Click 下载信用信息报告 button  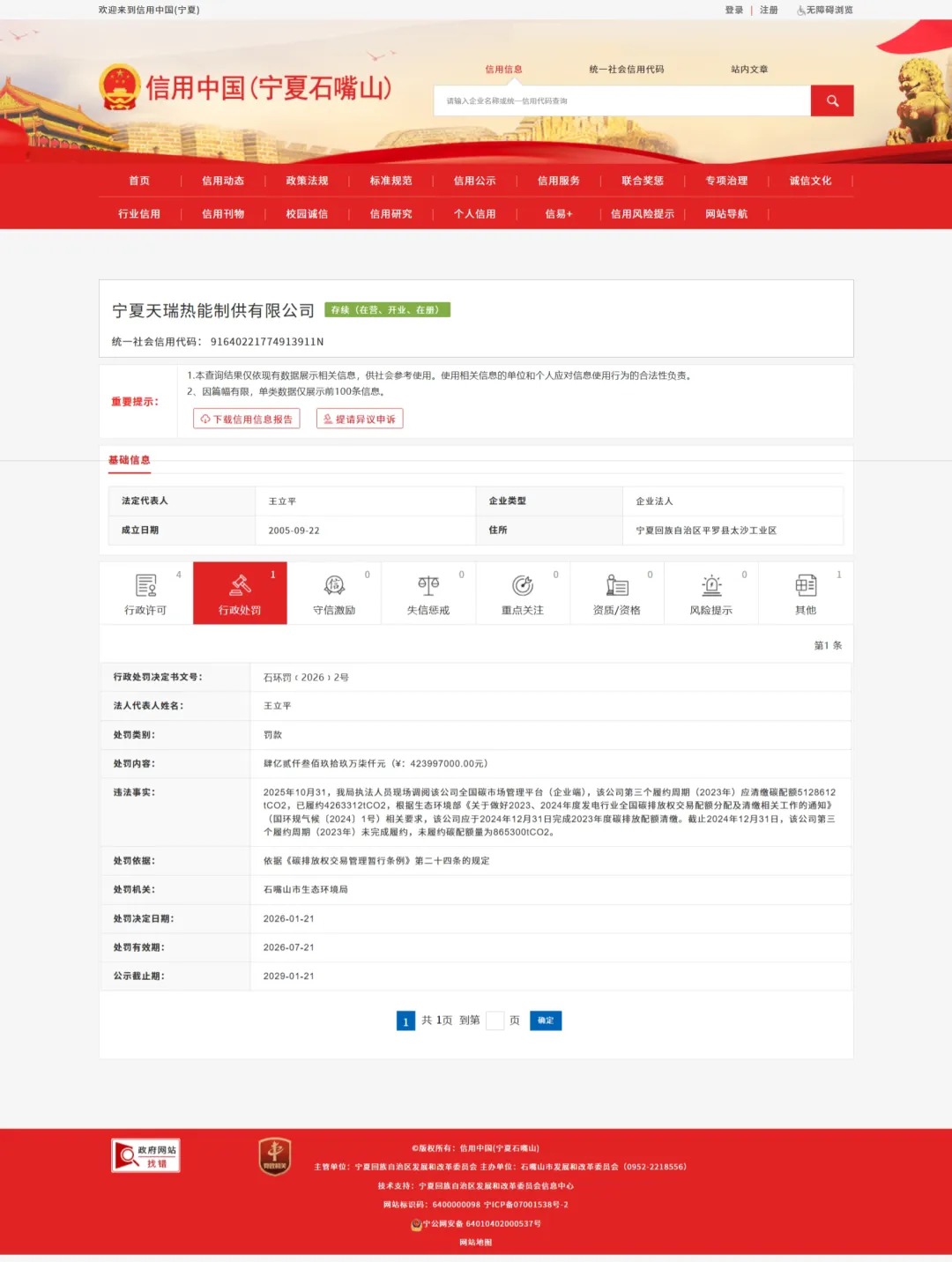point(247,419)
